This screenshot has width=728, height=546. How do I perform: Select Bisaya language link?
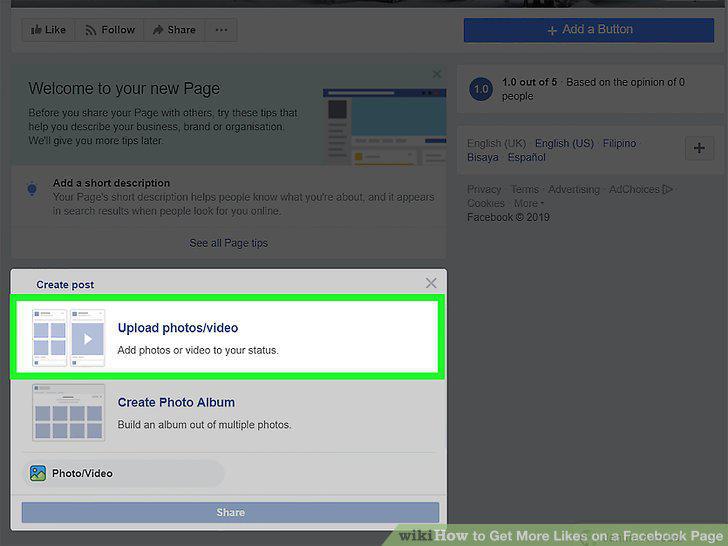click(482, 157)
